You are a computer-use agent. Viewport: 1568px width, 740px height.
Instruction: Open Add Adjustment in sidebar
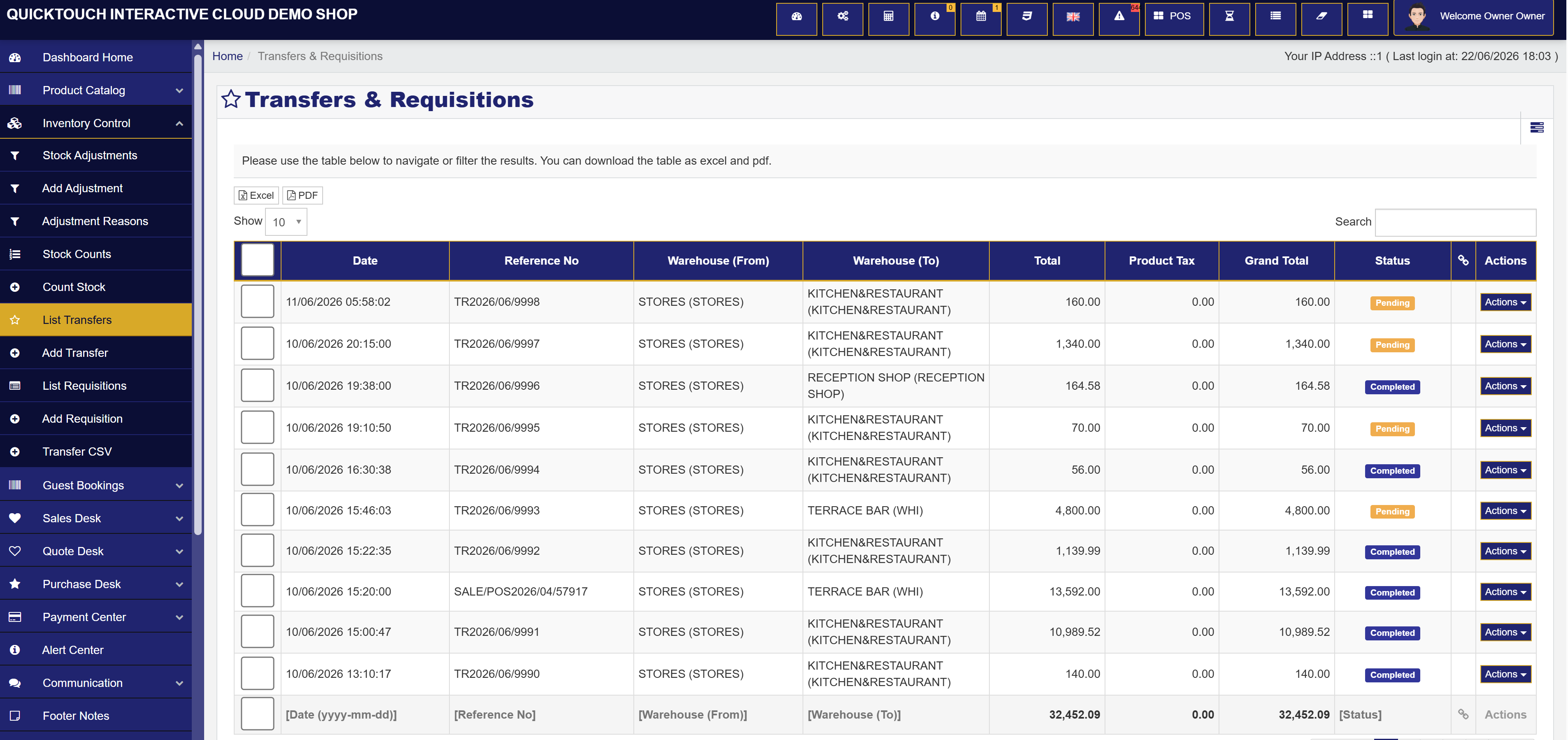[96, 188]
